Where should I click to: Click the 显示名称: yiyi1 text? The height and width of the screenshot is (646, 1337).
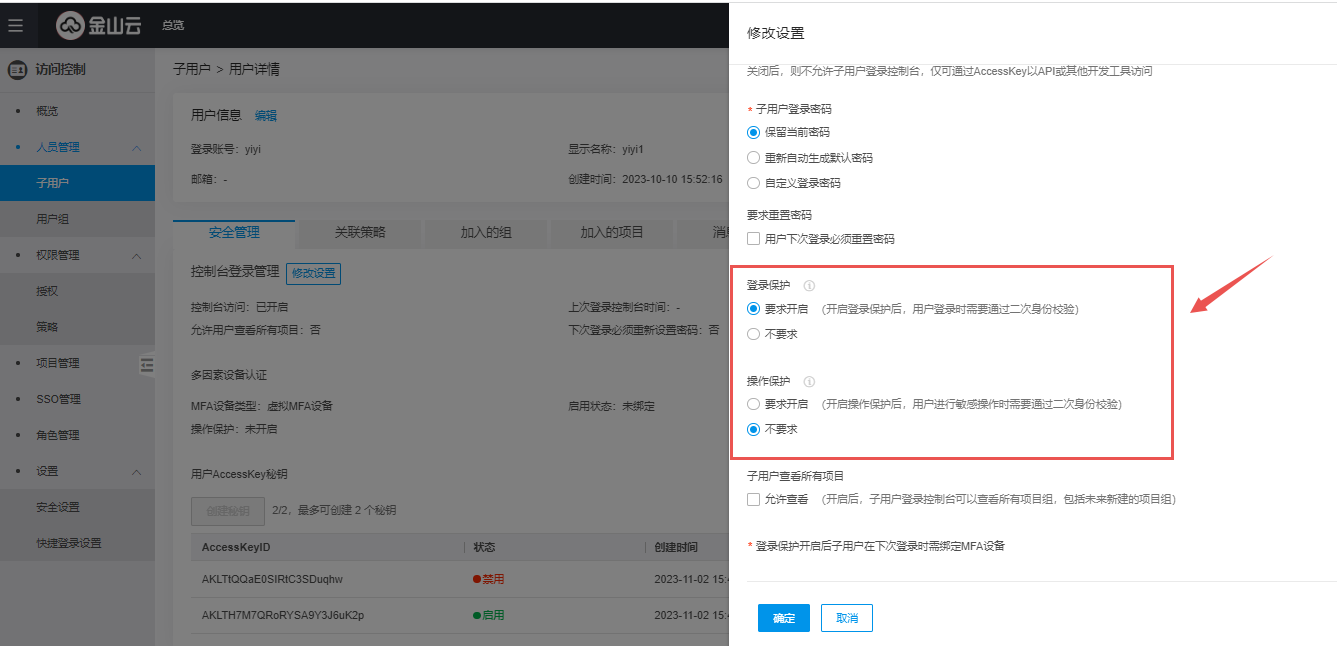(606, 149)
